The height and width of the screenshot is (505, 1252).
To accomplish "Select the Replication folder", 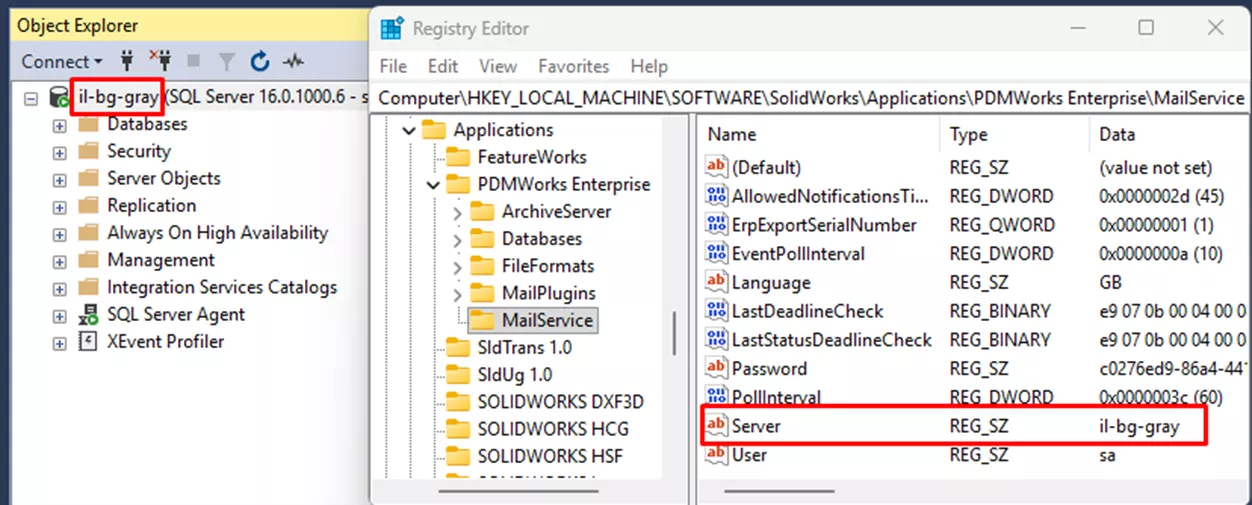I will [152, 205].
